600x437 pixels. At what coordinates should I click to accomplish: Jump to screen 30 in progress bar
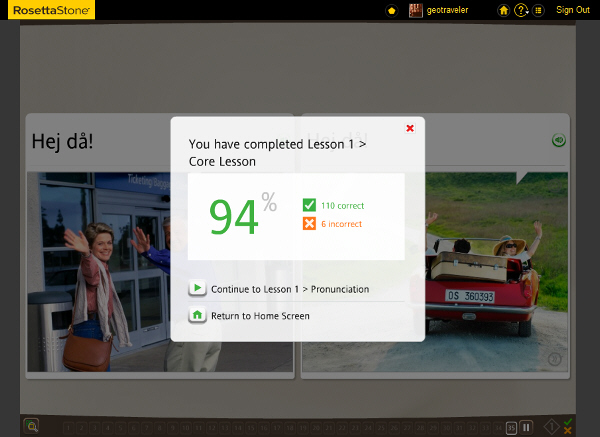[x=446, y=428]
